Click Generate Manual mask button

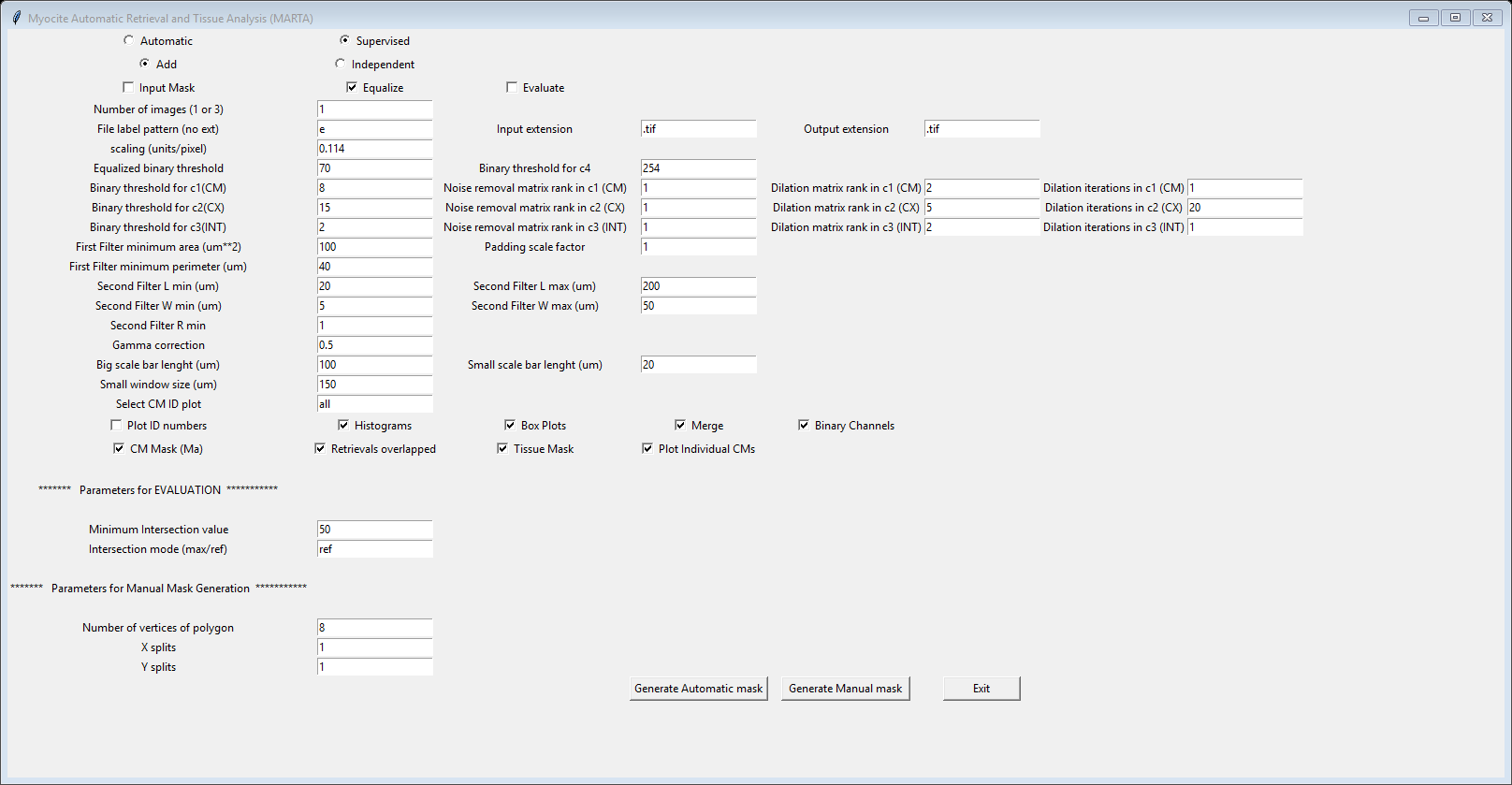(x=846, y=689)
